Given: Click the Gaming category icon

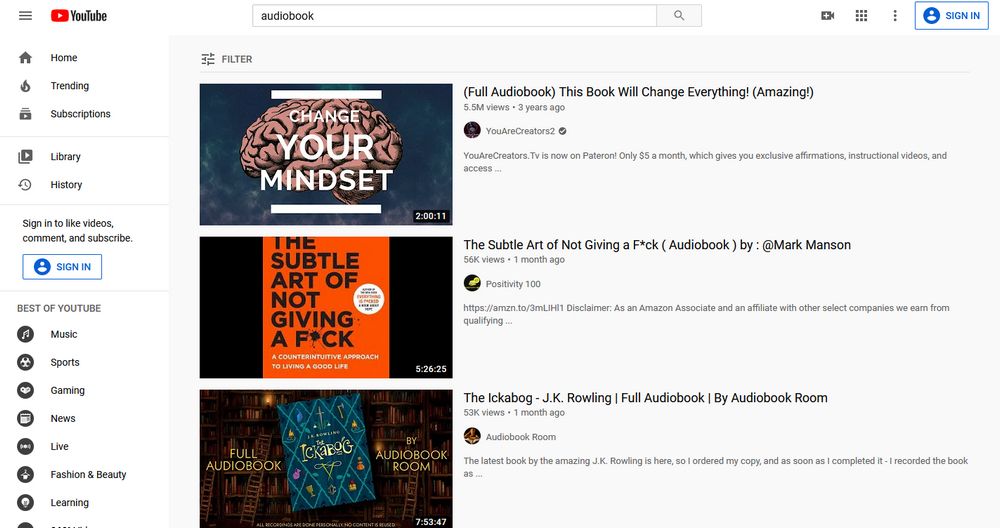Looking at the screenshot, I should (26, 390).
